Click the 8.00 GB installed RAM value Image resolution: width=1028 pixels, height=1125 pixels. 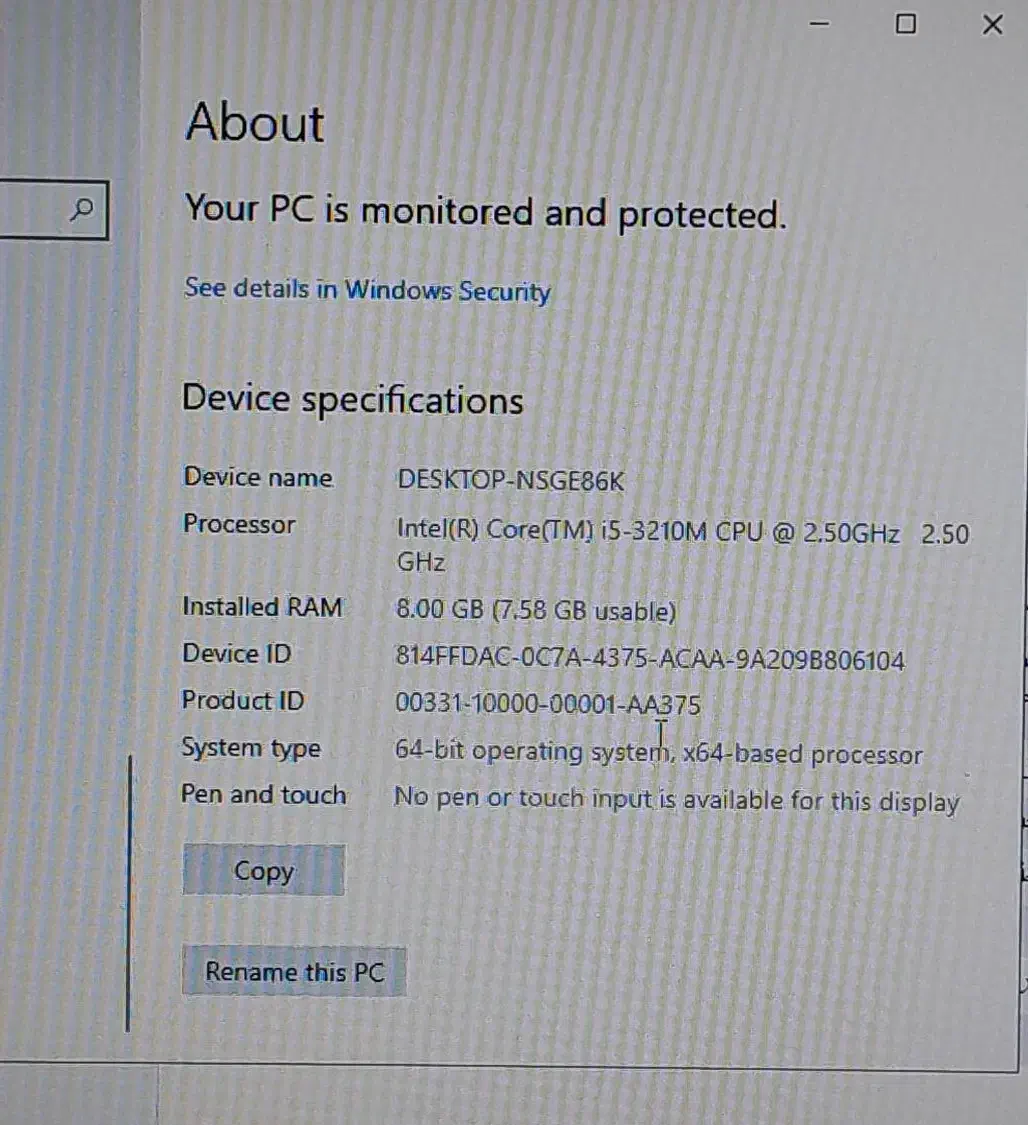tap(536, 610)
